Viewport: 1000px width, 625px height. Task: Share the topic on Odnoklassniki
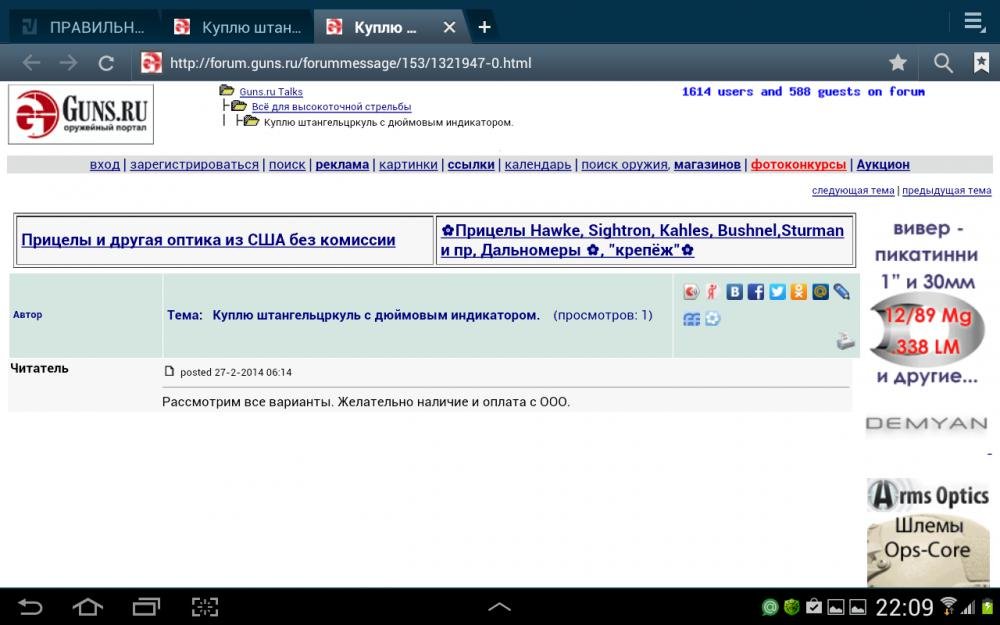tap(797, 291)
